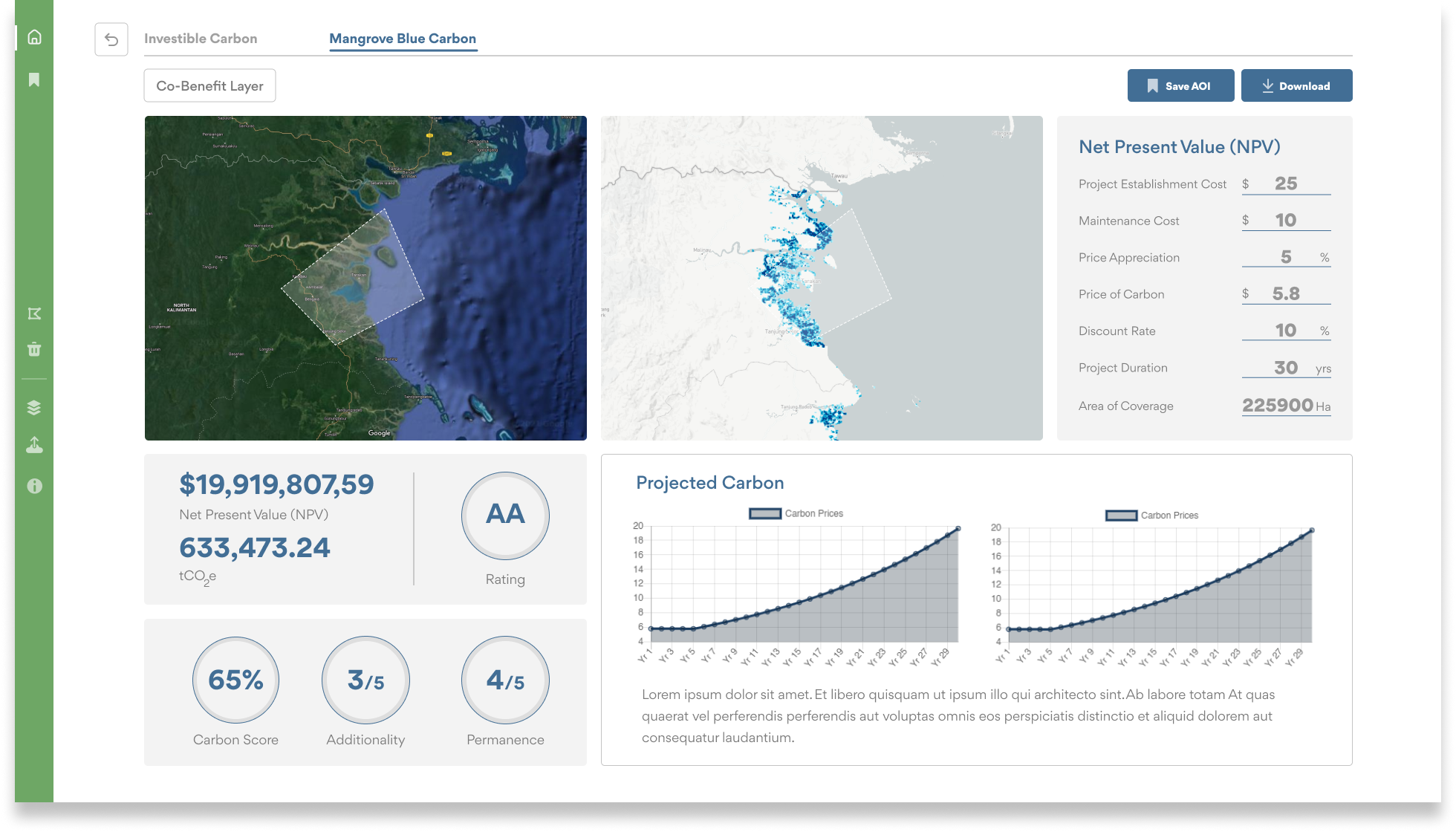Click the Maintenance Cost input
1456x832 pixels.
click(1286, 221)
